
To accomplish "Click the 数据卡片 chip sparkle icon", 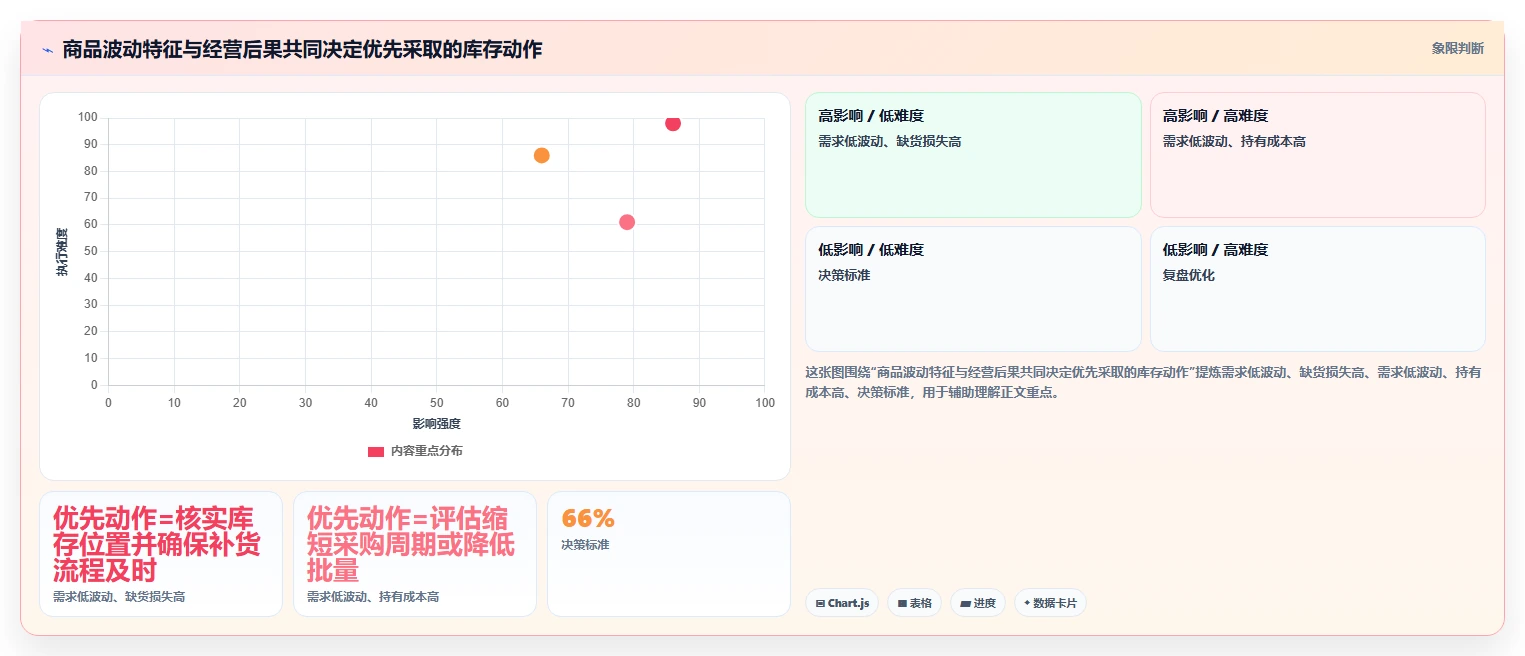I will point(1027,603).
